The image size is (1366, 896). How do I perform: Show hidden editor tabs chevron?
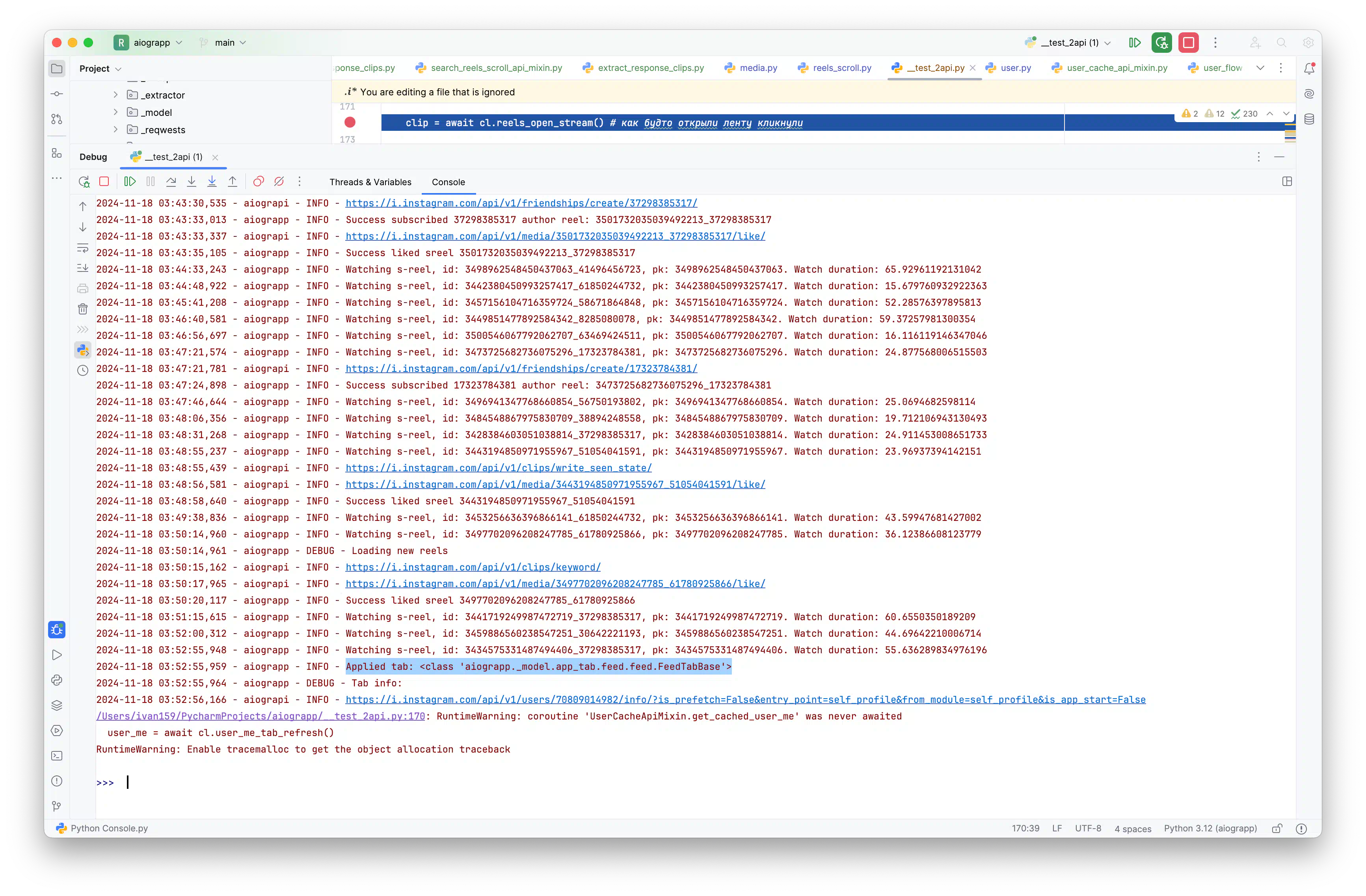tap(1260, 68)
